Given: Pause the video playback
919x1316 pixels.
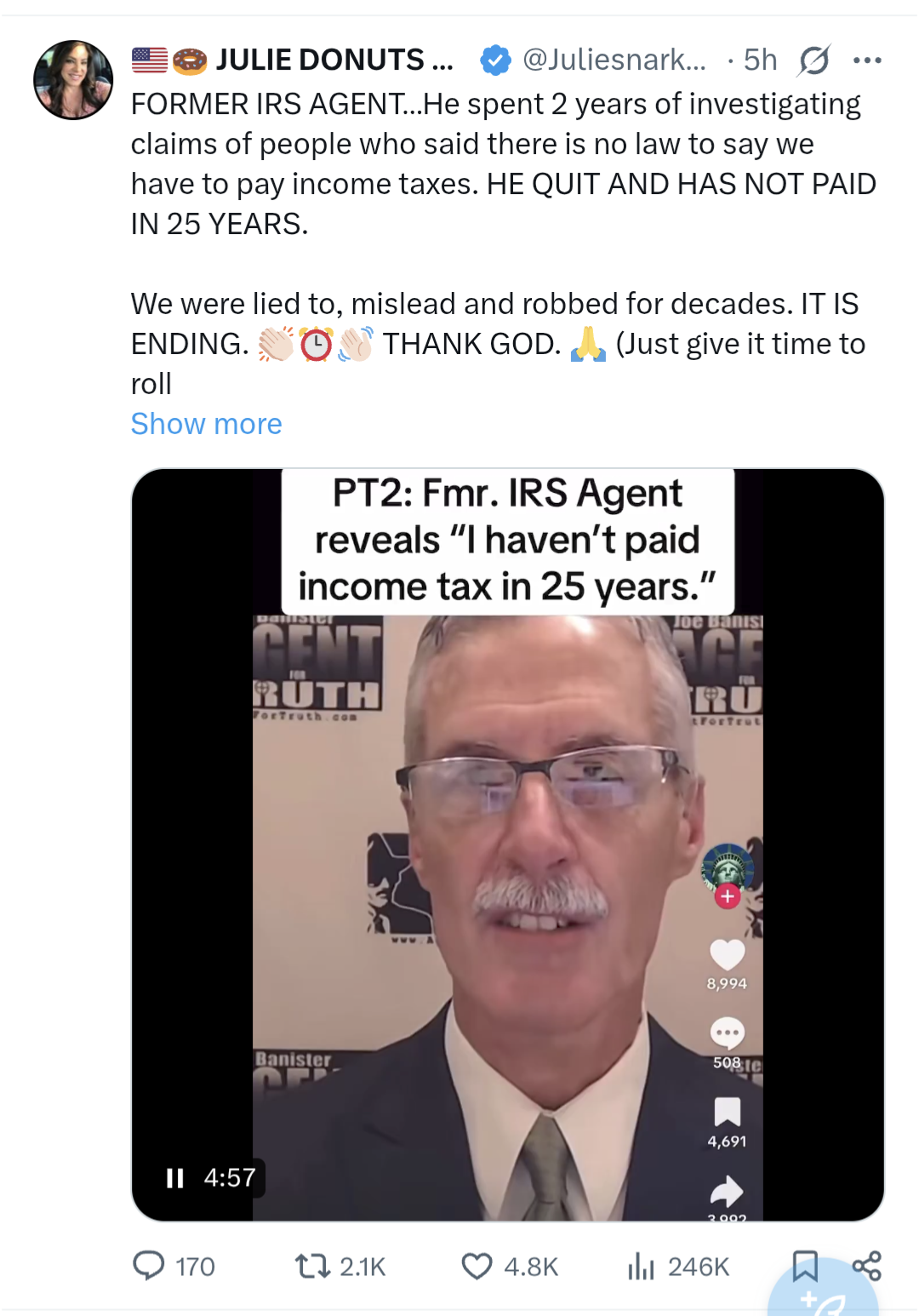Looking at the screenshot, I should [x=175, y=1178].
